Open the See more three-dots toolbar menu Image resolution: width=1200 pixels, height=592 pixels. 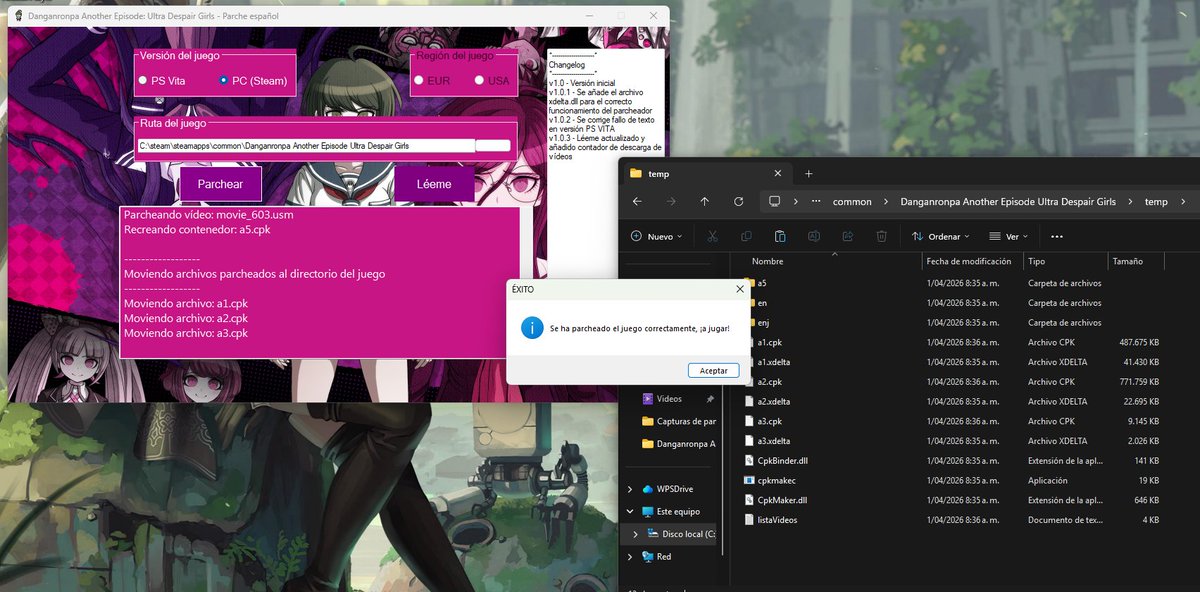1057,237
